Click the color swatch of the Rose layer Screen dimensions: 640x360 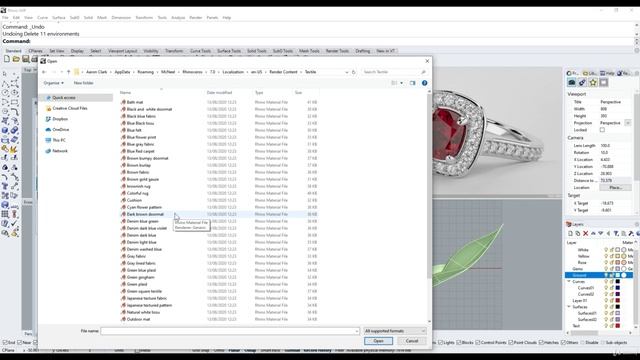point(618,262)
